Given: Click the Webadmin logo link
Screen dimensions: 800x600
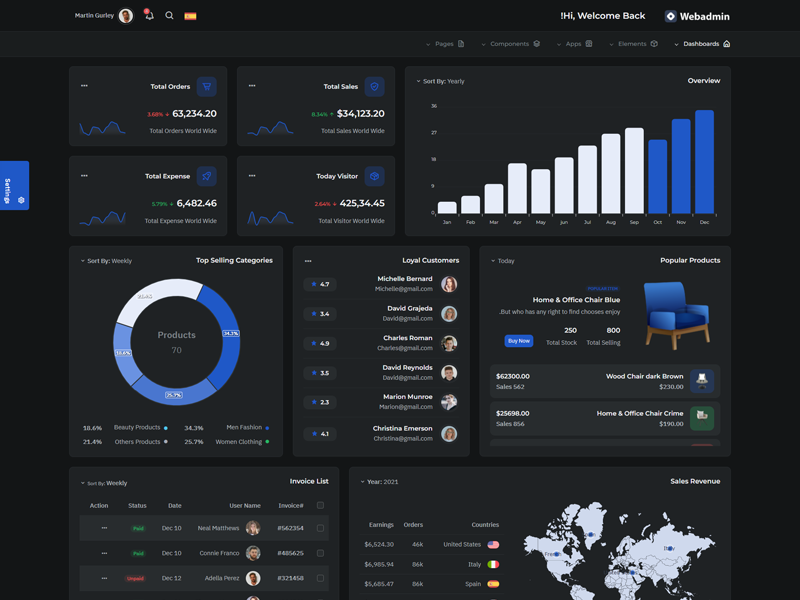Looking at the screenshot, I should click(697, 16).
